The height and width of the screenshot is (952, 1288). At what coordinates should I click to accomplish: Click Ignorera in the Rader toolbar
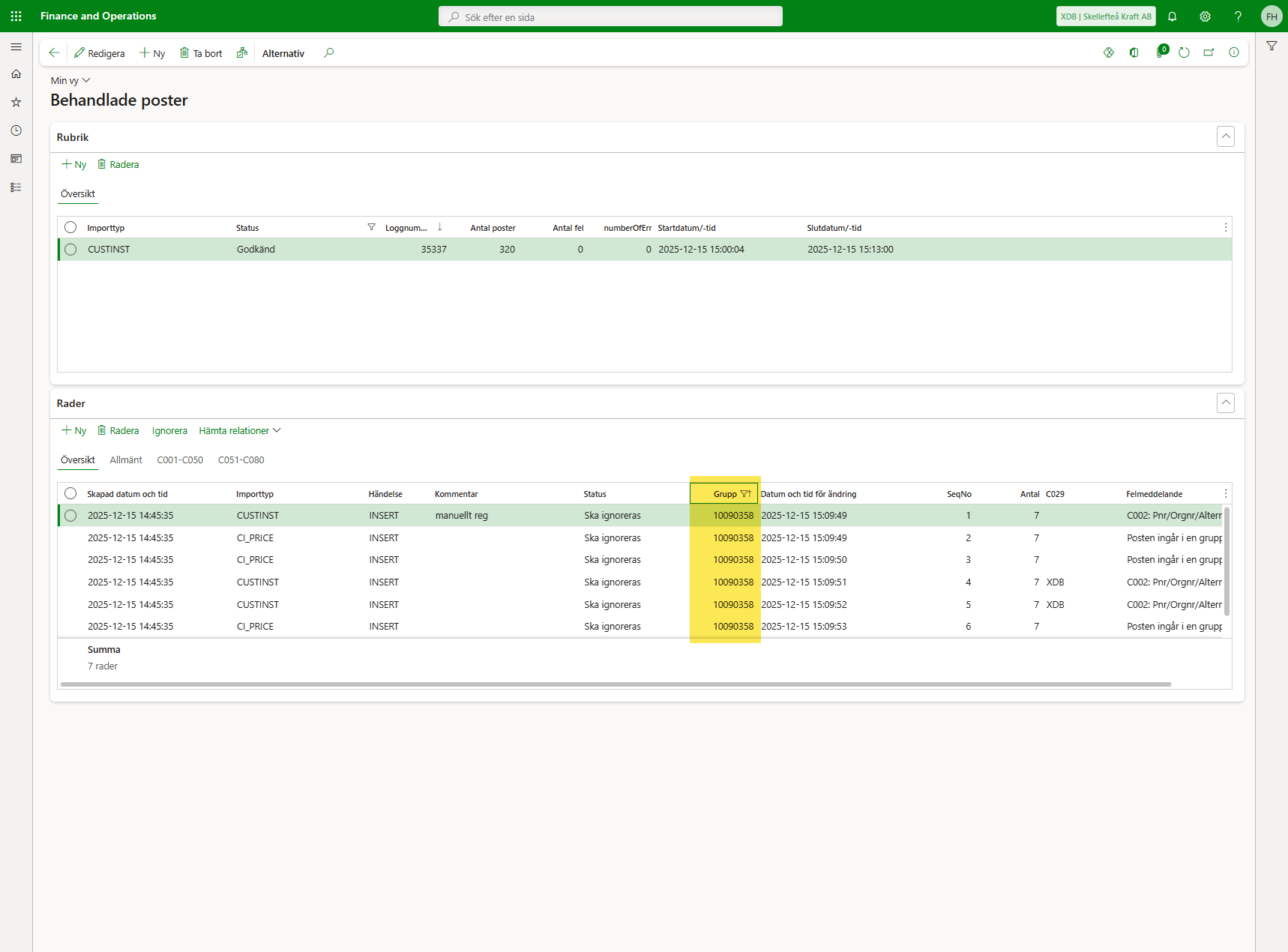169,431
